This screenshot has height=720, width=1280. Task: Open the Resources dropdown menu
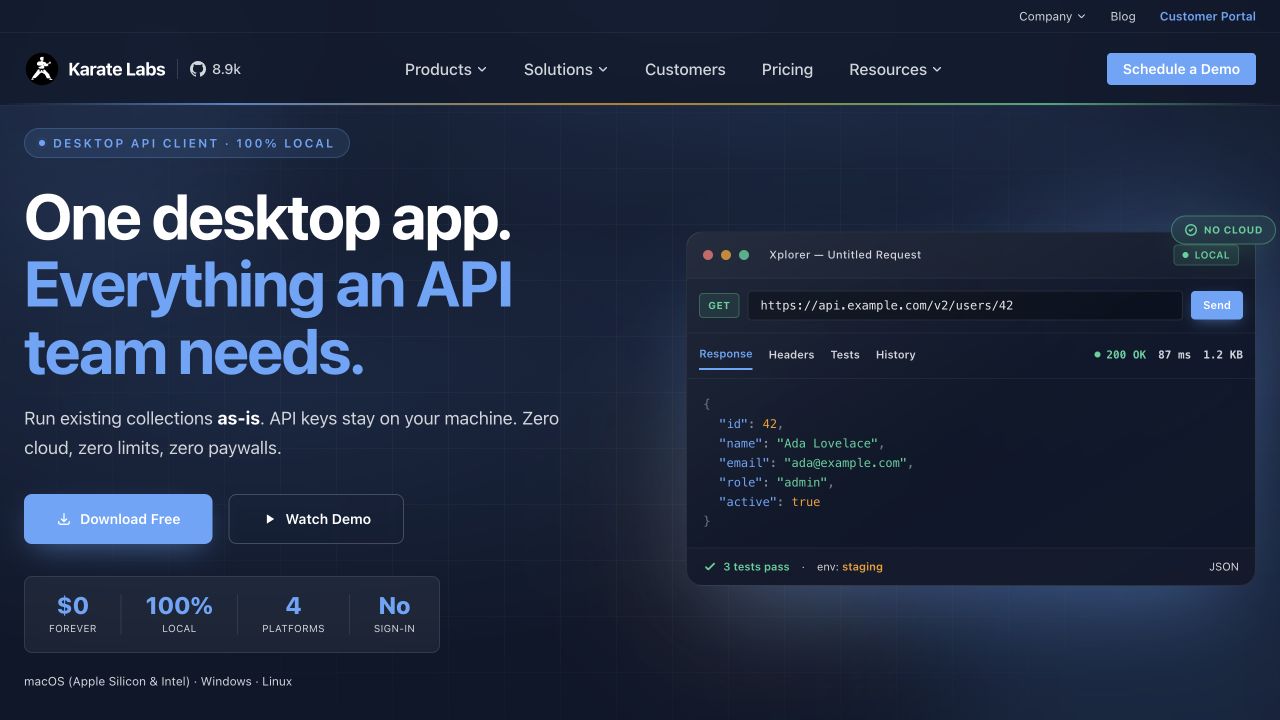(x=895, y=69)
